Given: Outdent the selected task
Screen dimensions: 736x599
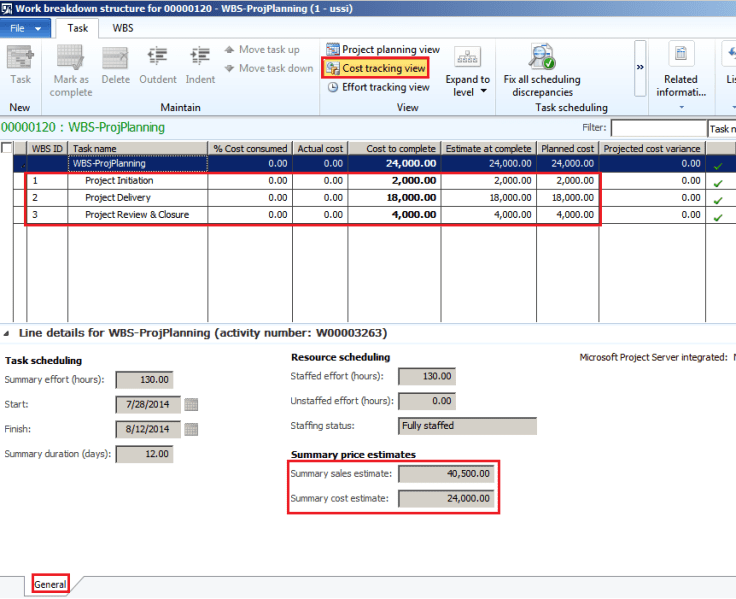Looking at the screenshot, I should 157,61.
